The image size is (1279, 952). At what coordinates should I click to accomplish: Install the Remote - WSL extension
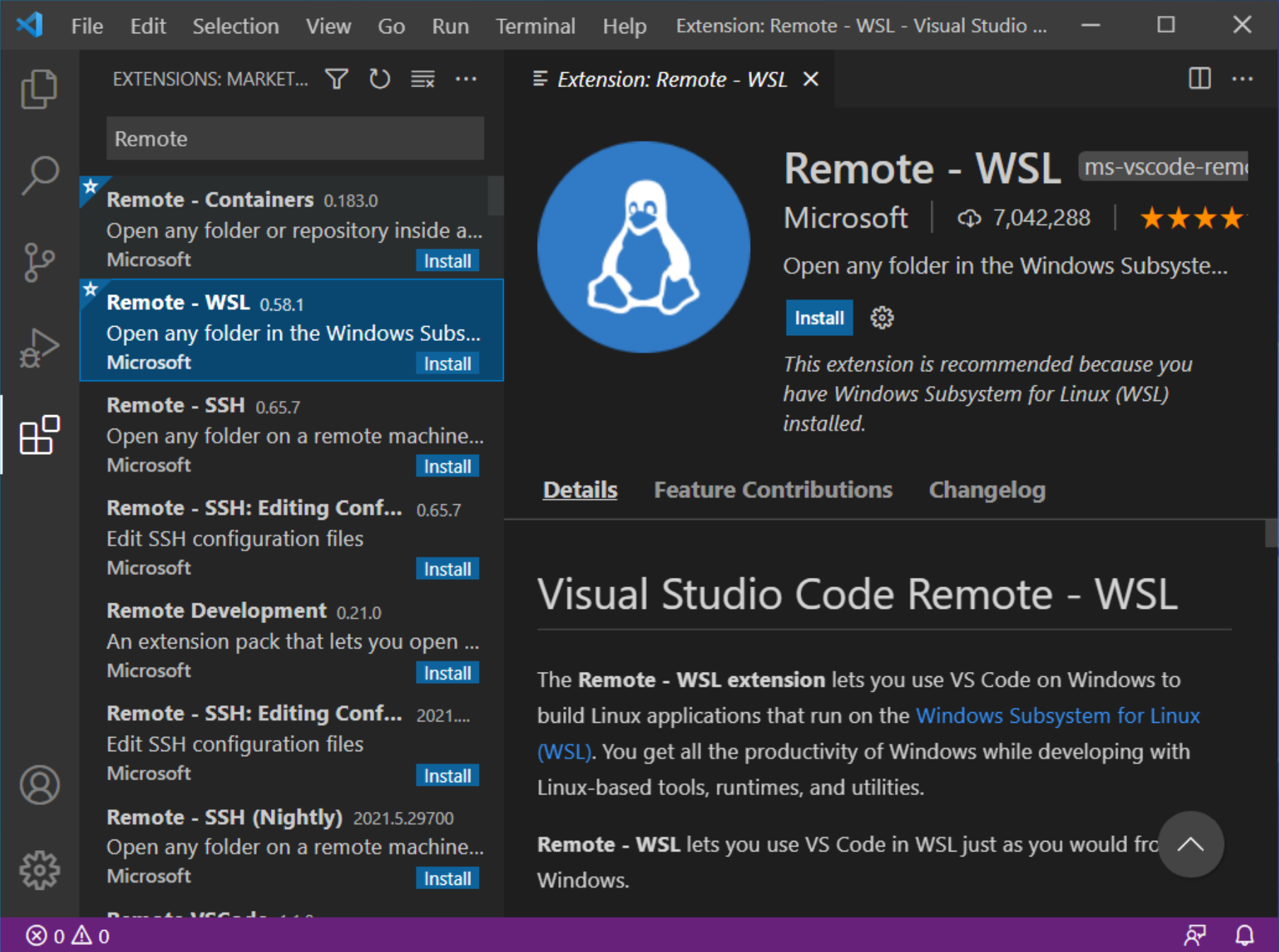click(x=818, y=318)
